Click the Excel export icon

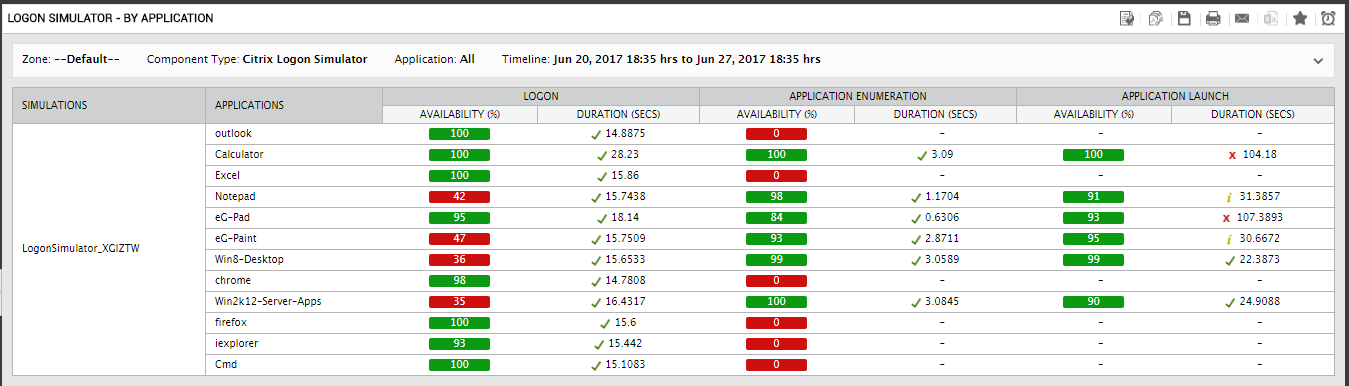click(1271, 18)
